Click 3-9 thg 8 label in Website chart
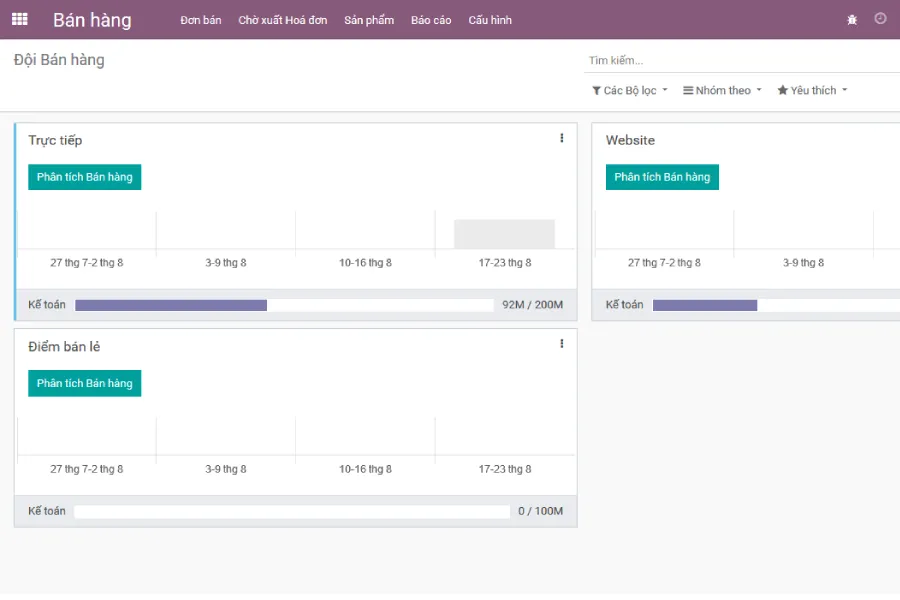The height and width of the screenshot is (600, 900). (803, 263)
